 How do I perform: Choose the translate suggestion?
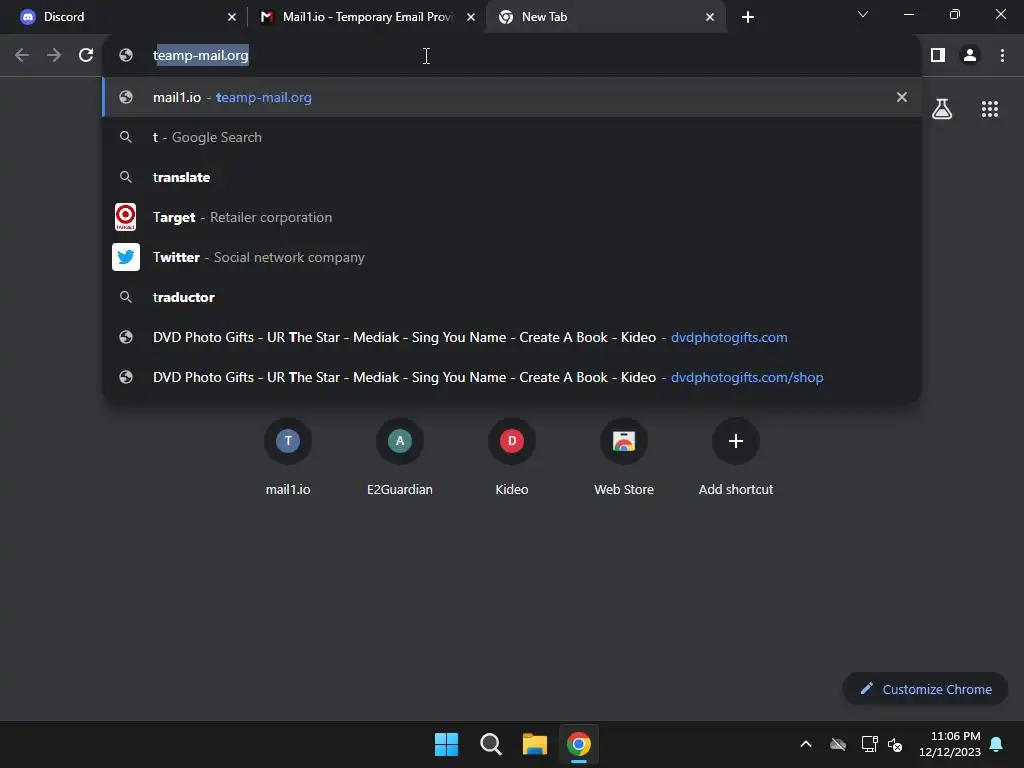512,177
